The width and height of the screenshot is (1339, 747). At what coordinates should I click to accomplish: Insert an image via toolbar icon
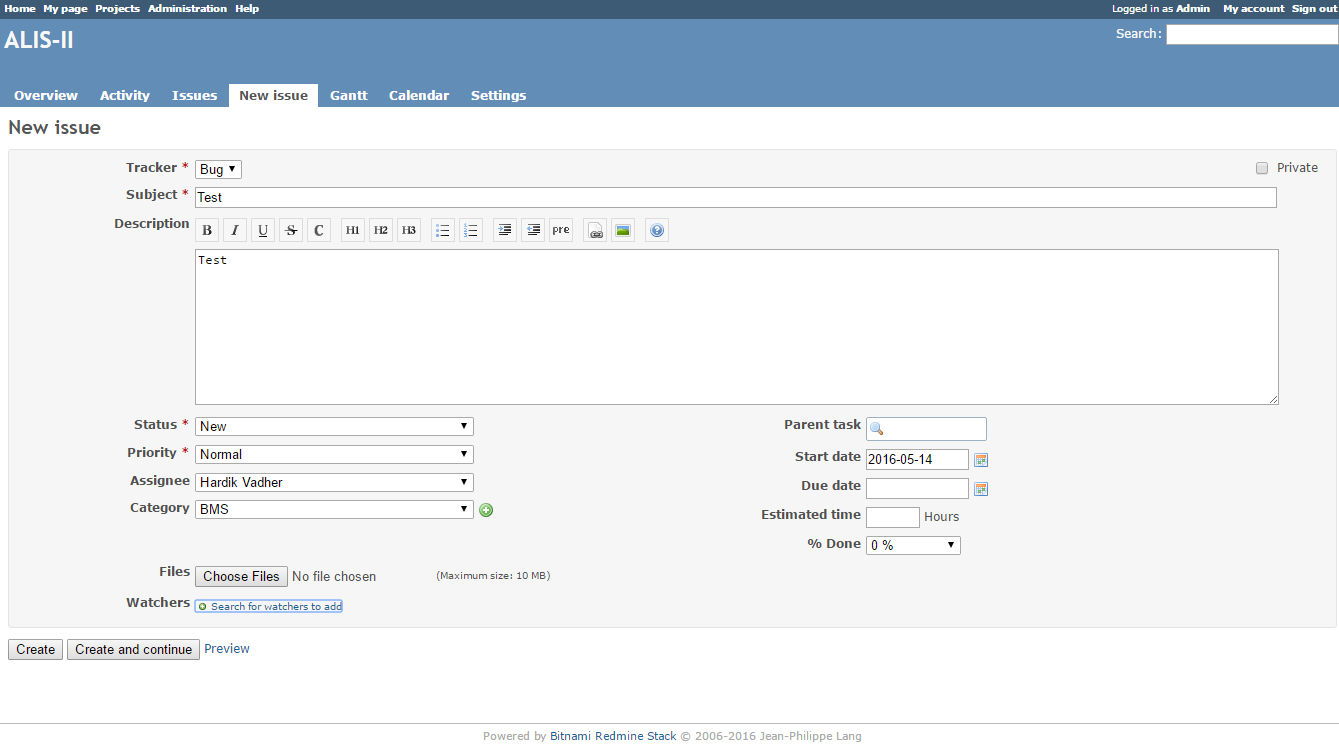(x=623, y=231)
